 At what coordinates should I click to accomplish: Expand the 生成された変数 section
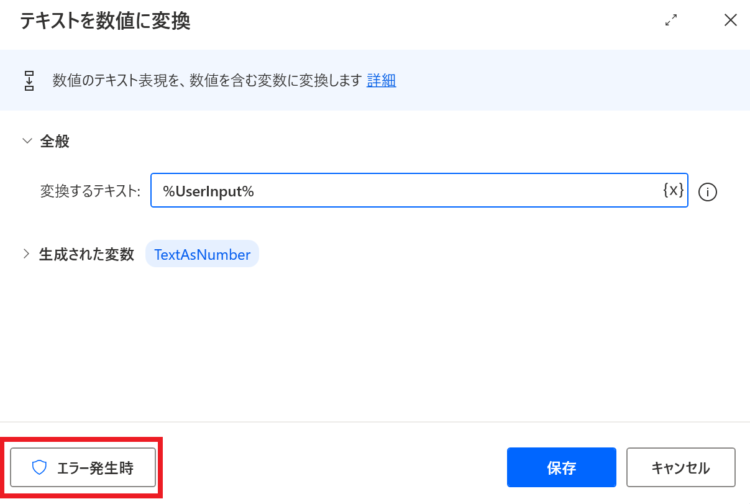pyautogui.click(x=26, y=254)
